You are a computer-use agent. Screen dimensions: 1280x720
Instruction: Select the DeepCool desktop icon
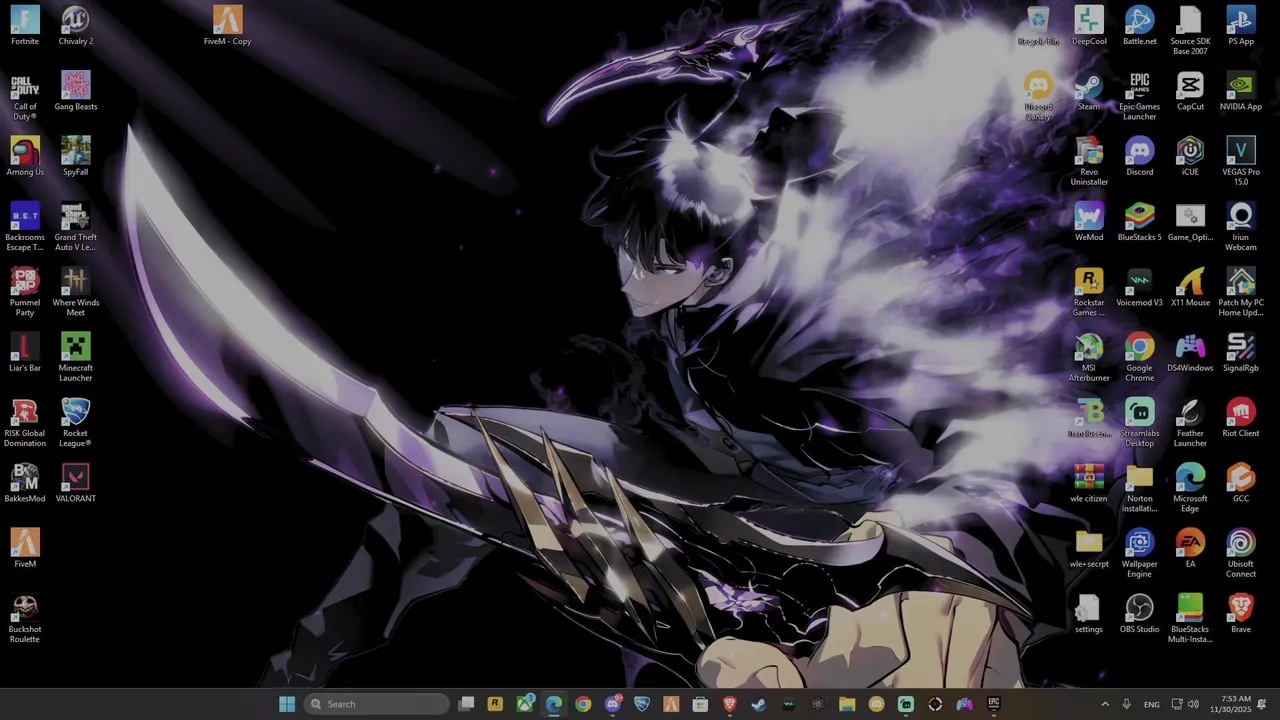pos(1089,26)
